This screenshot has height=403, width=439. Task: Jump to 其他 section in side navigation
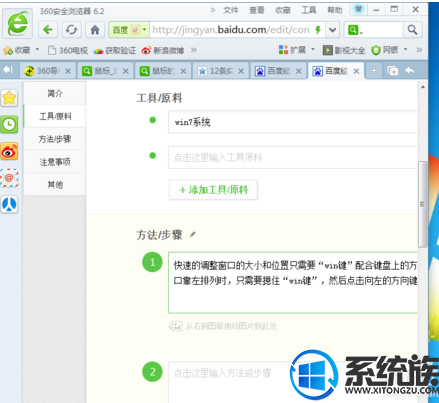point(55,184)
